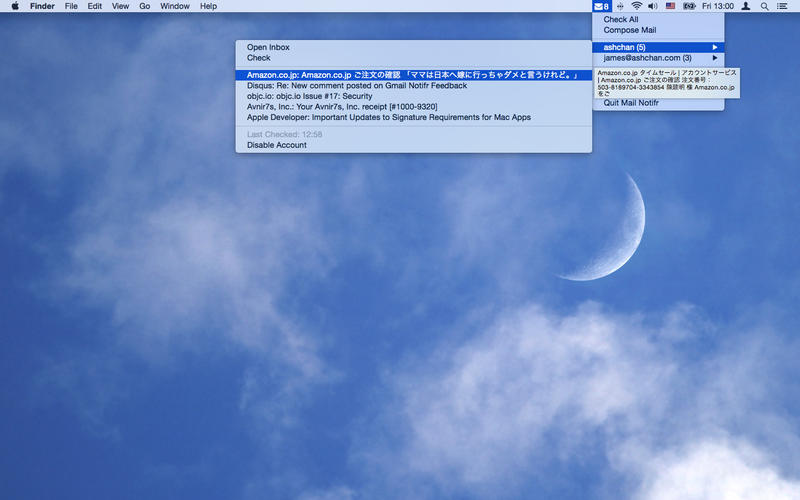Quit Mail Notifr from the menu
The width and height of the screenshot is (800, 500).
(631, 103)
